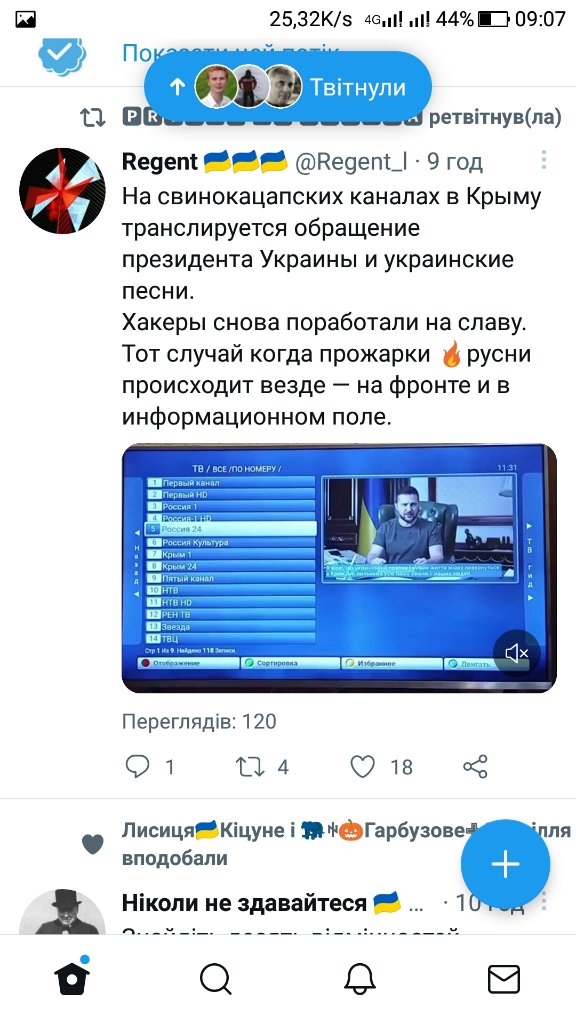Open the Search tab
Image resolution: width=576 pixels, height=1024 pixels.
(x=216, y=979)
